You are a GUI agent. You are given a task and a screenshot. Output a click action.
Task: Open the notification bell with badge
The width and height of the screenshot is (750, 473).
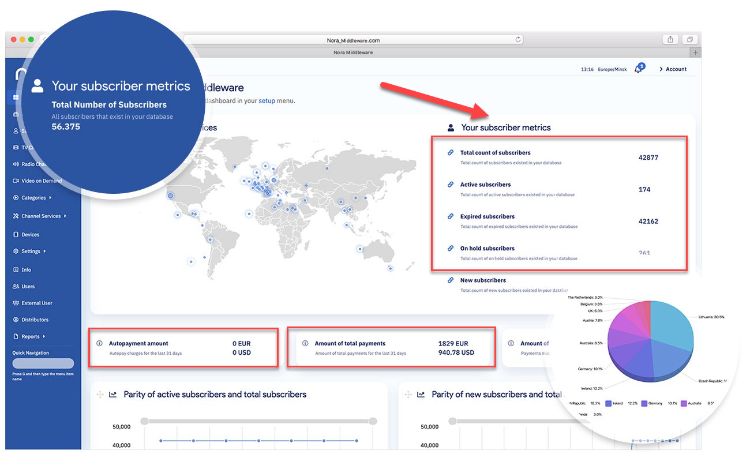point(640,68)
